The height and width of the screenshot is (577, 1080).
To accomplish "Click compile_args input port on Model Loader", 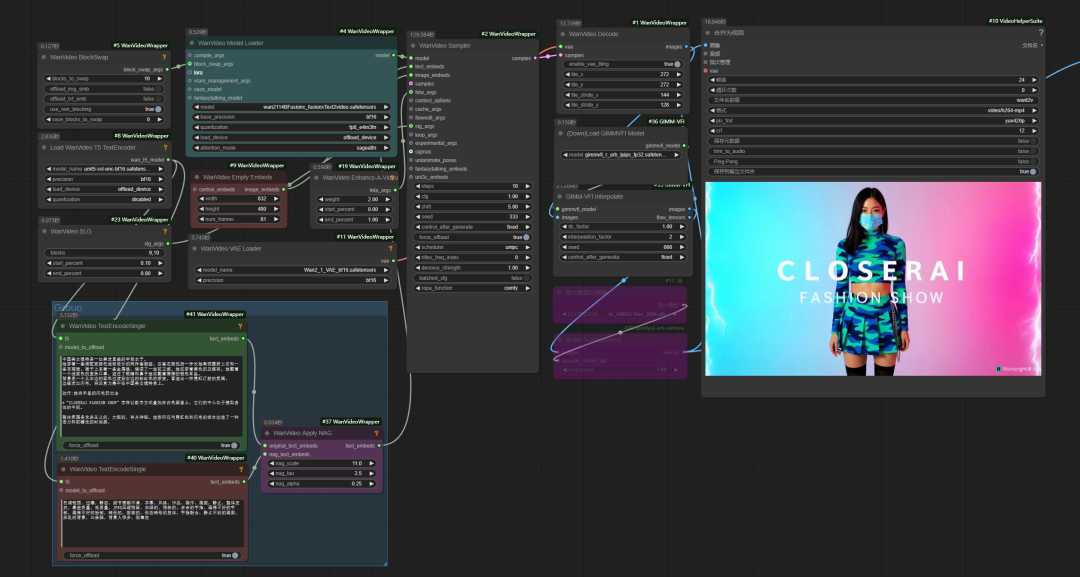I will click(x=190, y=55).
